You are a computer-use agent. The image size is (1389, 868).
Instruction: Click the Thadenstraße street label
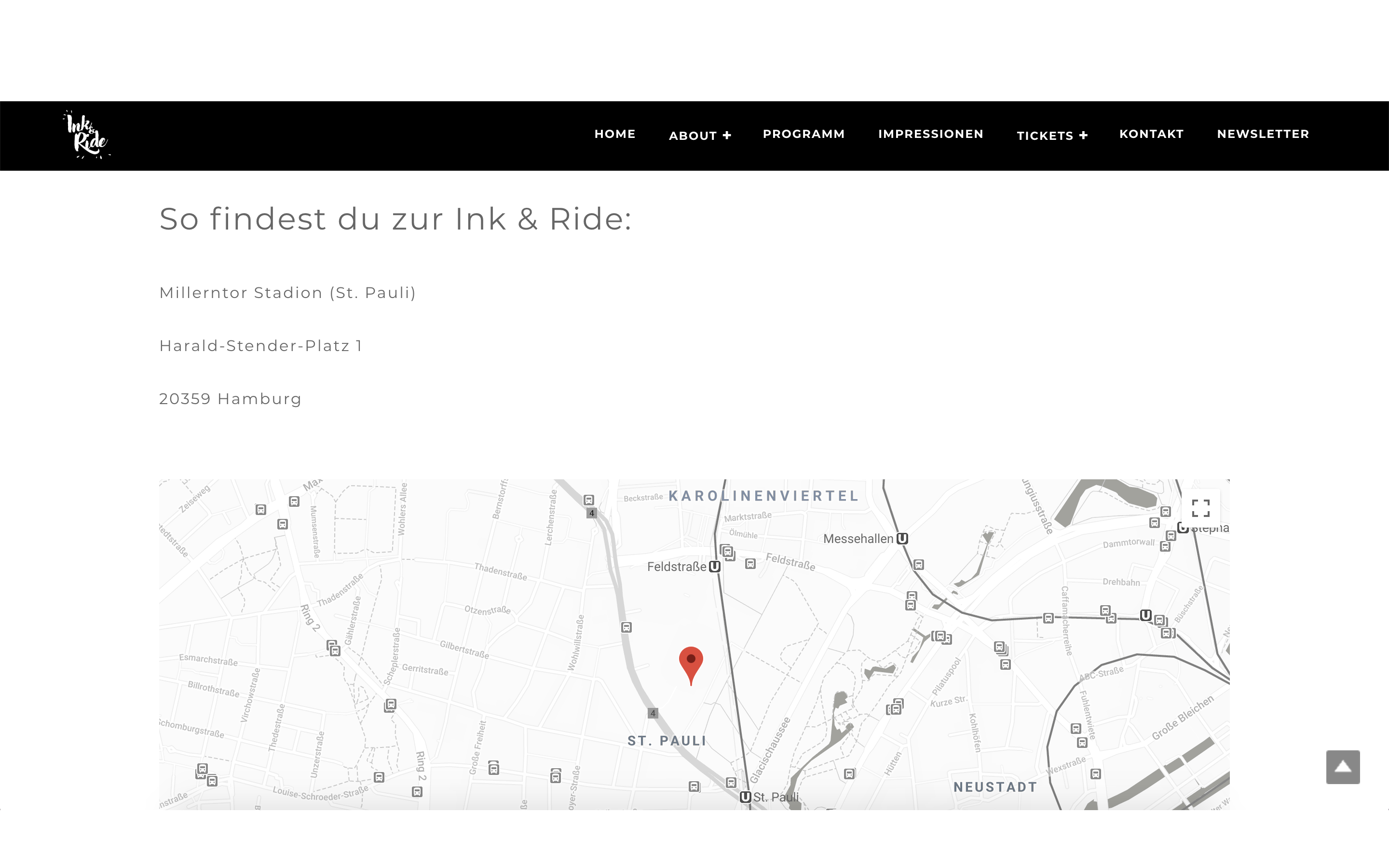coord(501,572)
